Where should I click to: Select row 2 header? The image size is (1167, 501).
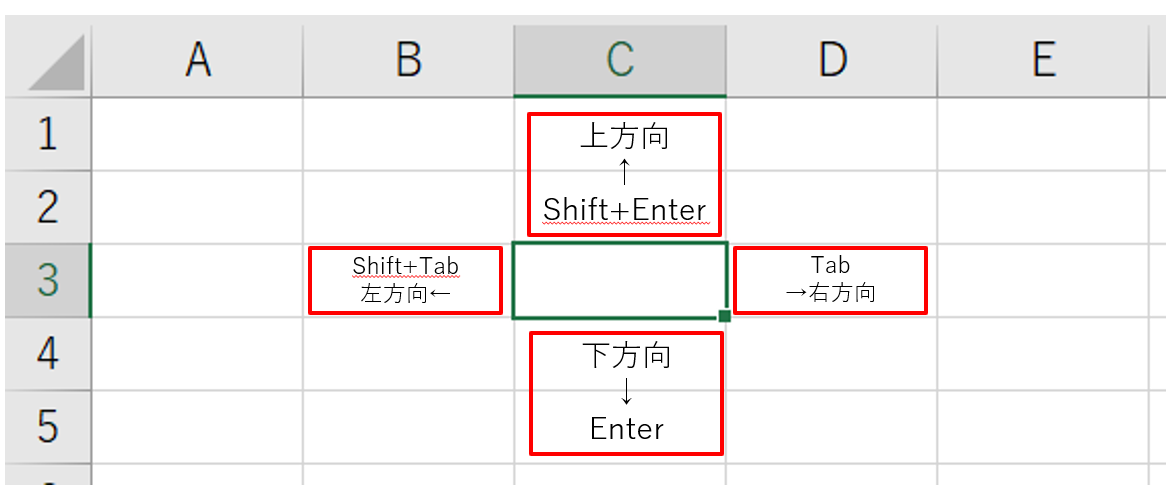(x=48, y=208)
